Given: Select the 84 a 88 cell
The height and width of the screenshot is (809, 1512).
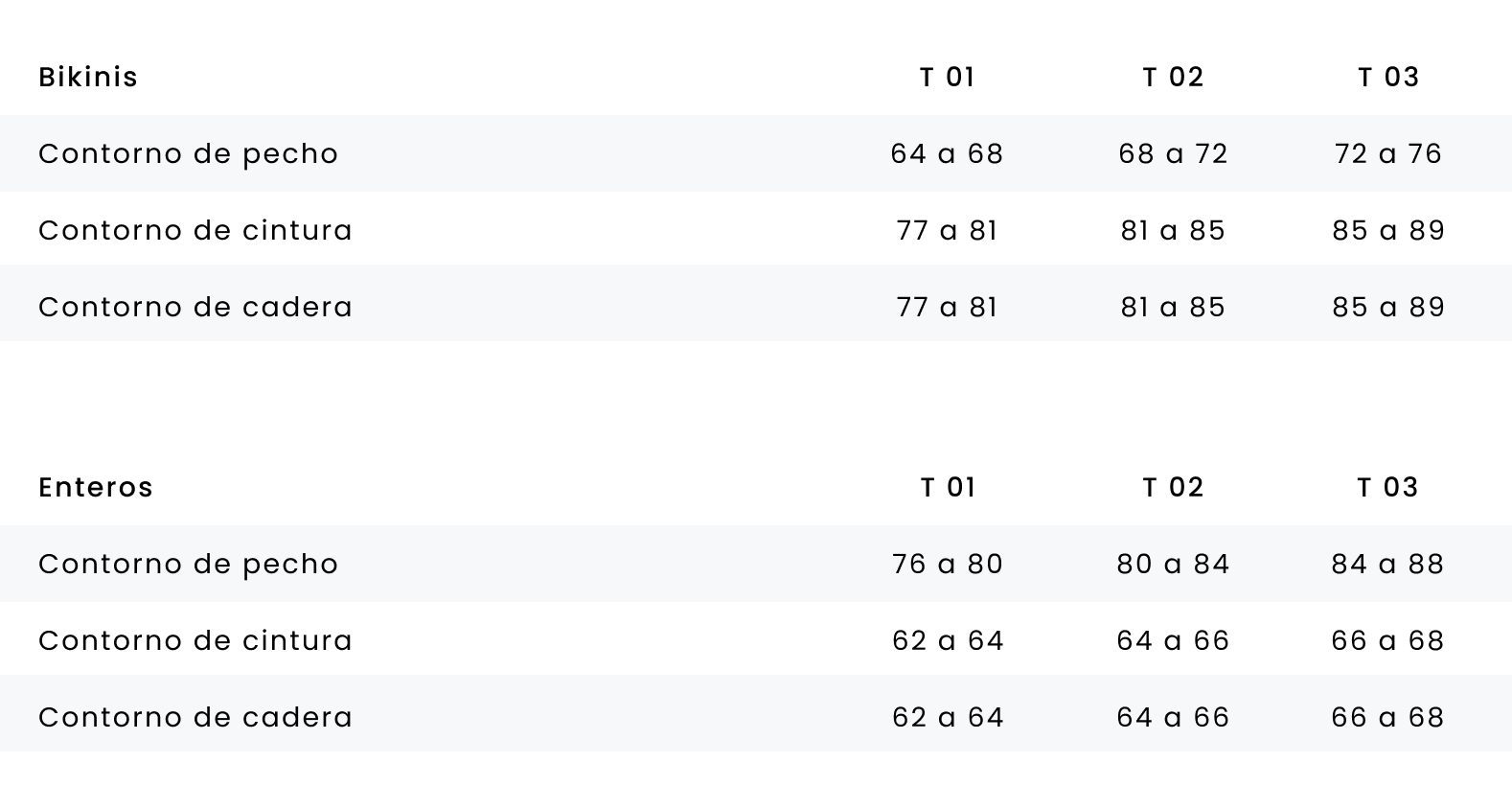Looking at the screenshot, I should pos(1388,564).
